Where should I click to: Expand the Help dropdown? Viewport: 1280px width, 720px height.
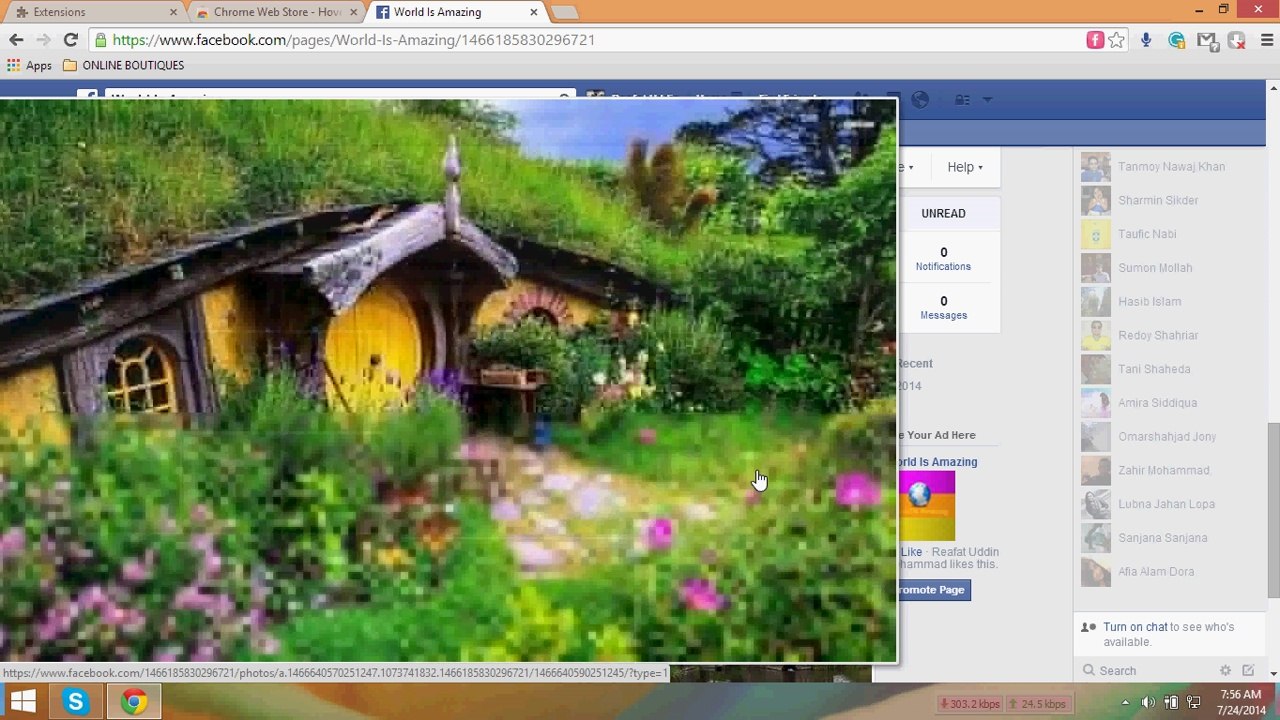tap(965, 167)
